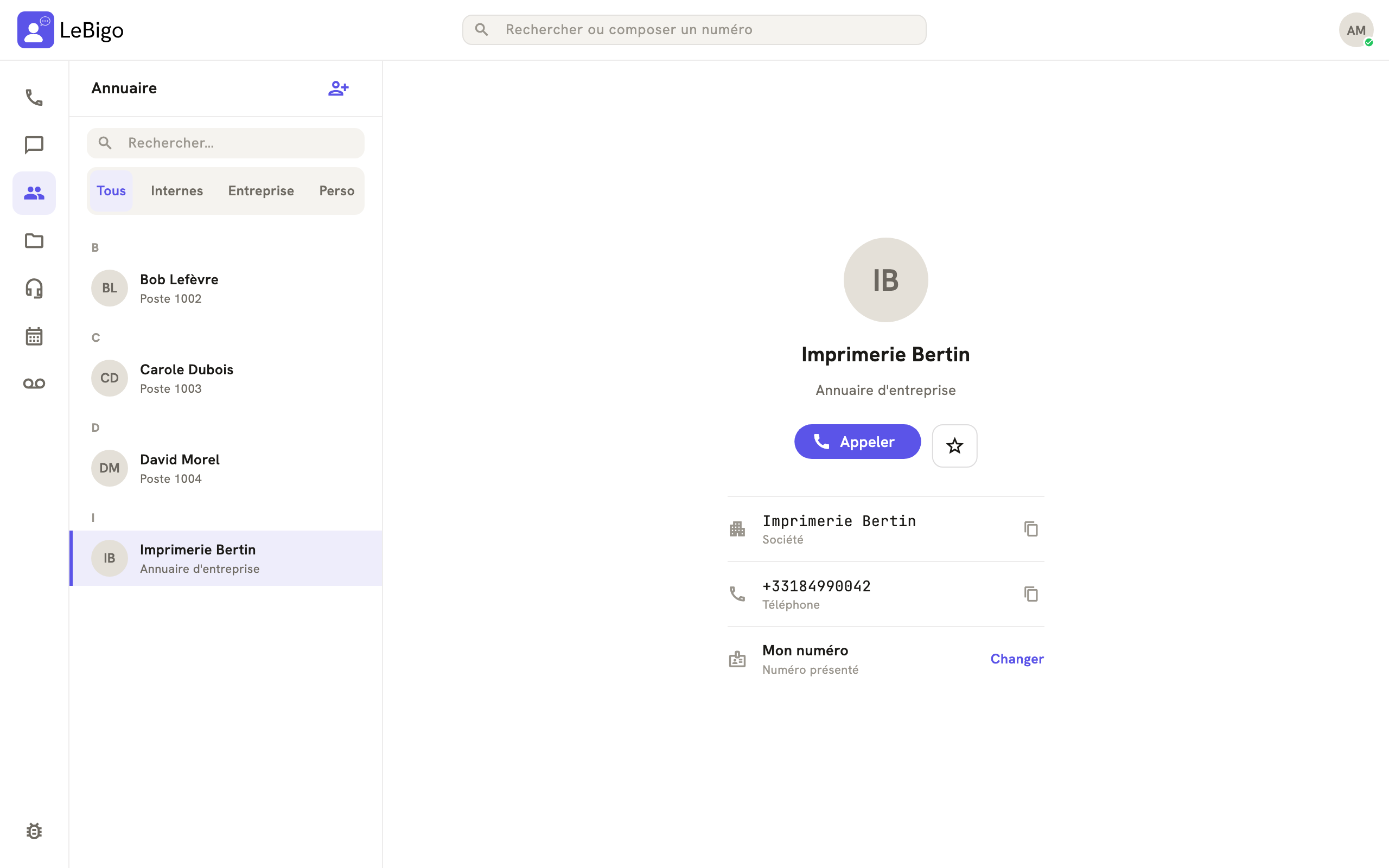
Task: Focus the top search or dial number field
Action: click(x=694, y=30)
